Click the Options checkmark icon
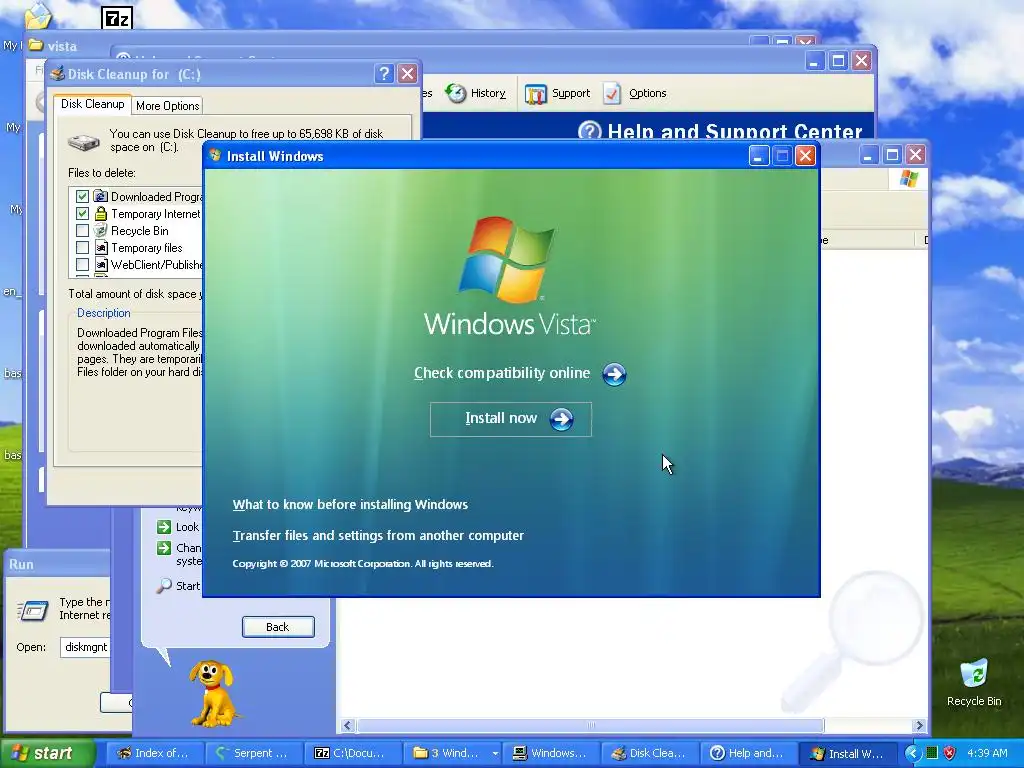The height and width of the screenshot is (768, 1024). coord(612,93)
